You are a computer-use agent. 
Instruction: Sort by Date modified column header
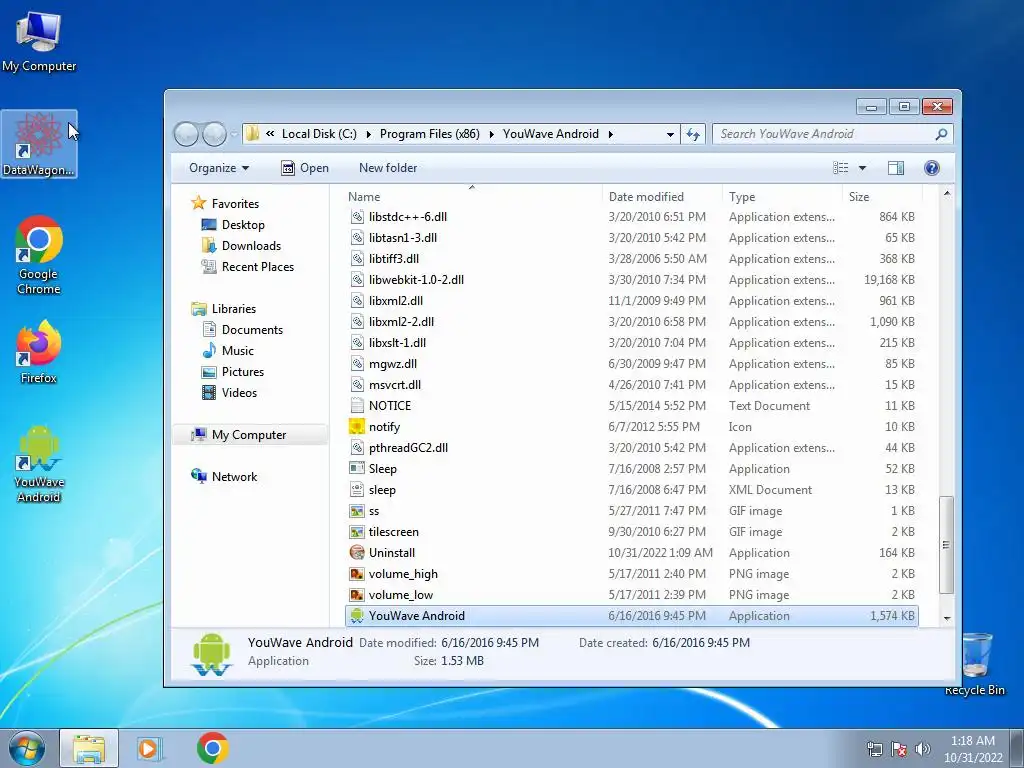pos(662,197)
